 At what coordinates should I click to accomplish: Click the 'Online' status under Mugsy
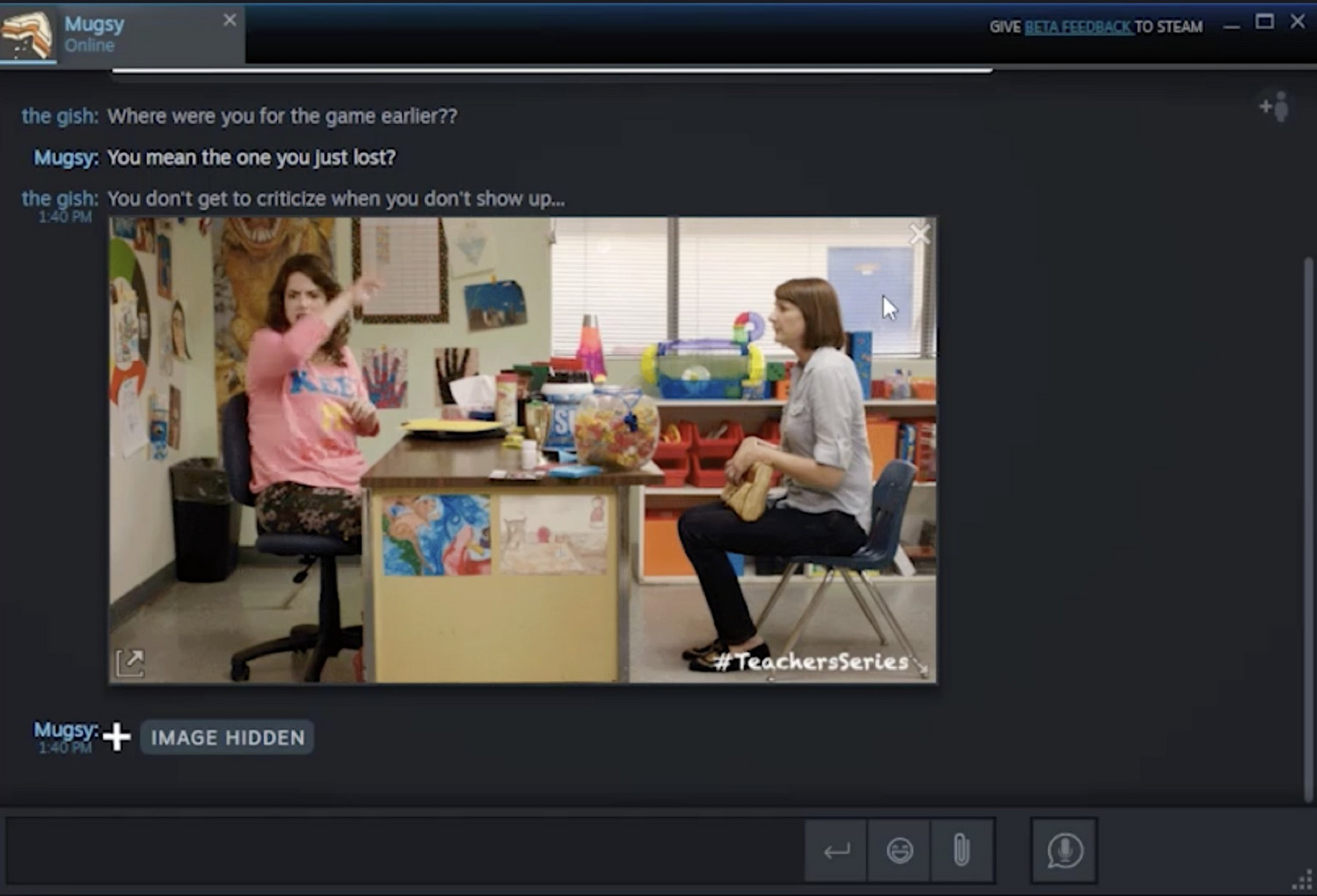pos(89,46)
